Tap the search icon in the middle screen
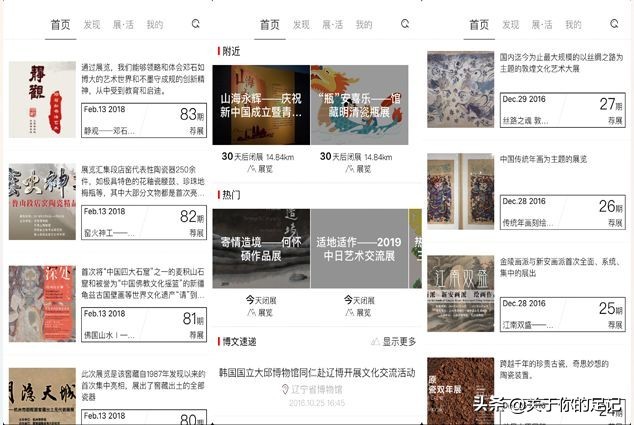Viewport: 634px width, 425px height. (405, 24)
